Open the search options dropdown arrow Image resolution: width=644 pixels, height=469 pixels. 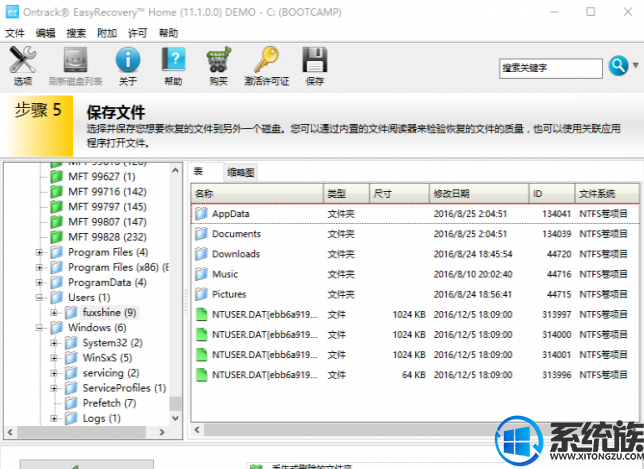click(x=636, y=65)
